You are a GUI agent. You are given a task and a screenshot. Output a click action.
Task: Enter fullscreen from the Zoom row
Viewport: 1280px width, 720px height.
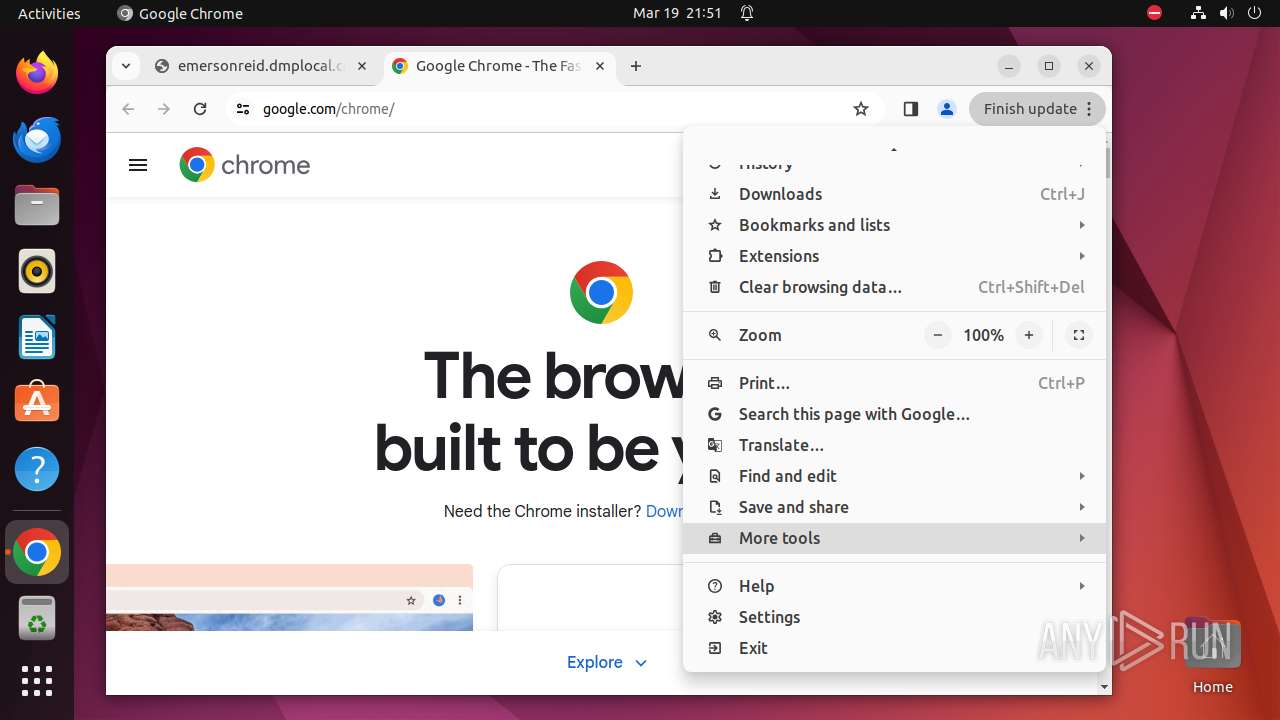1079,335
